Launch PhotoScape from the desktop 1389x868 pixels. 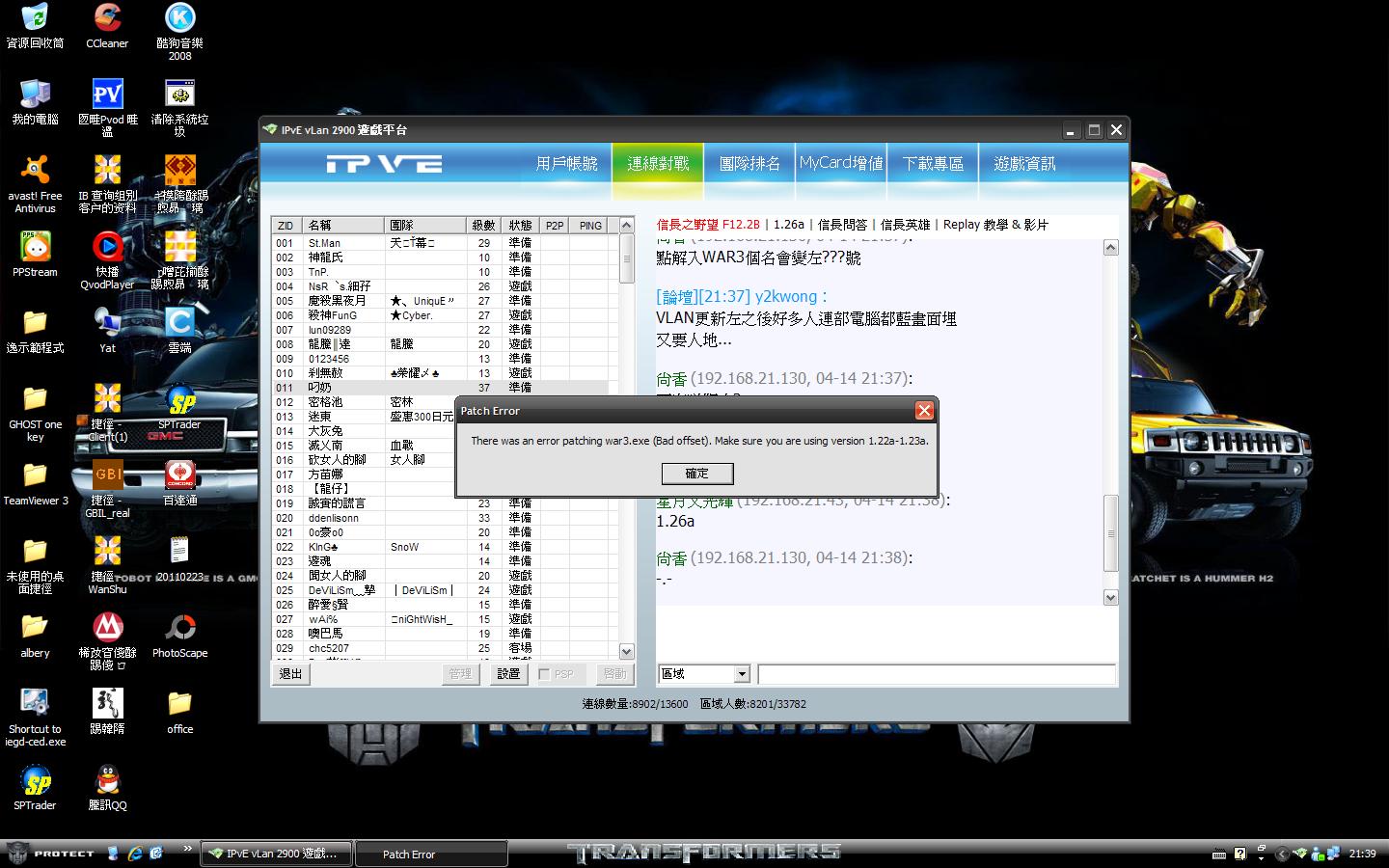[x=179, y=635]
